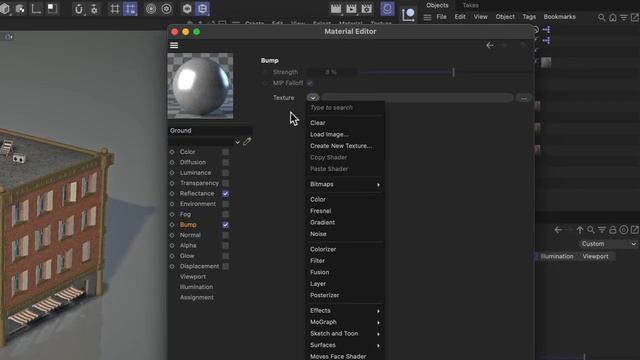The width and height of the screenshot is (640, 360).
Task: Click the highlighted grid snapping icon
Action: 130,9
